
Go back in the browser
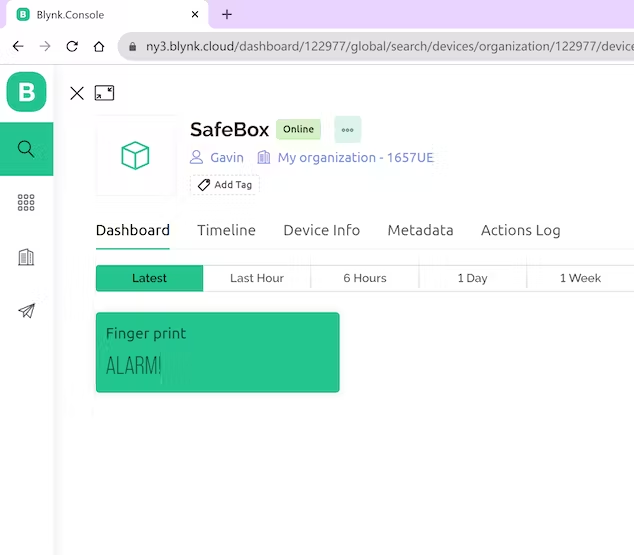pos(18,46)
